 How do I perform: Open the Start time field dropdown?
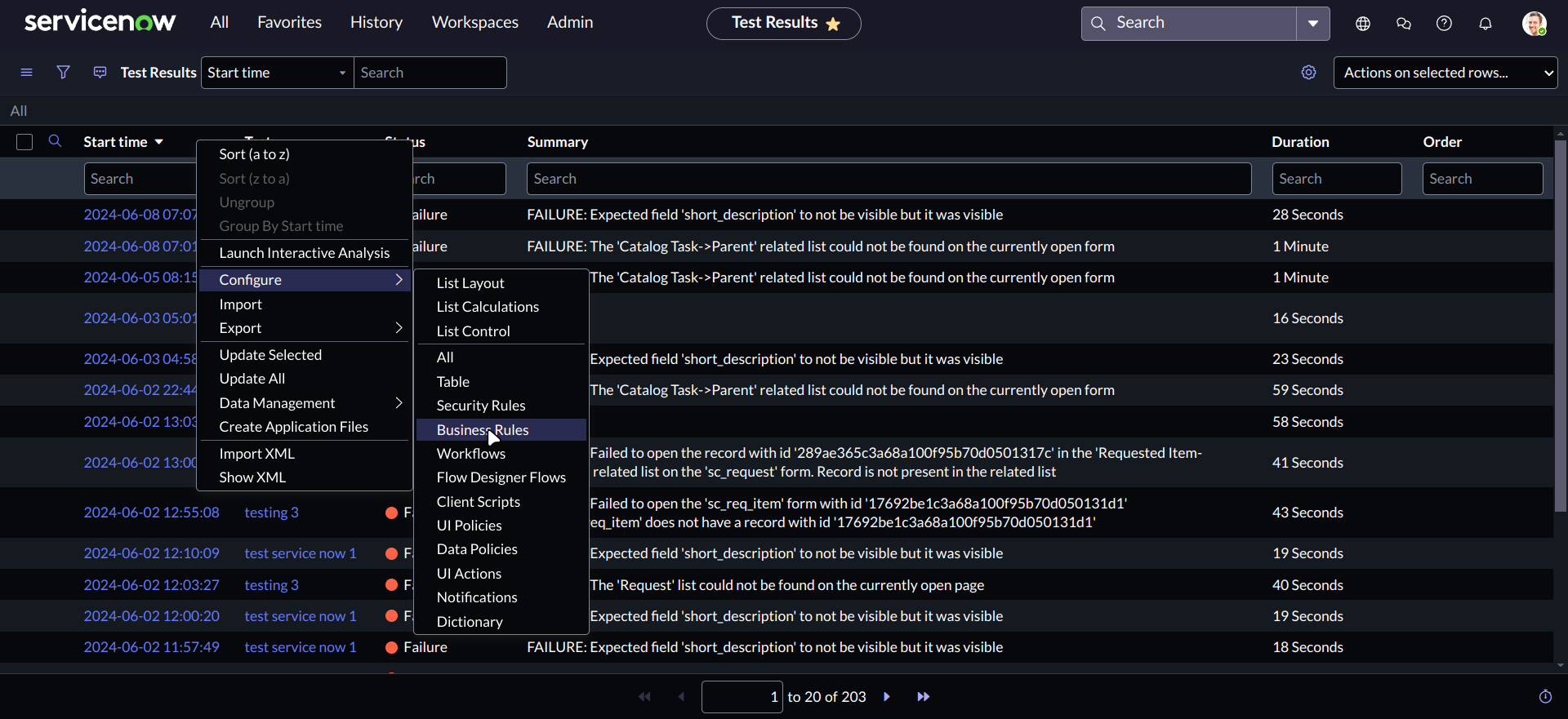coord(277,73)
